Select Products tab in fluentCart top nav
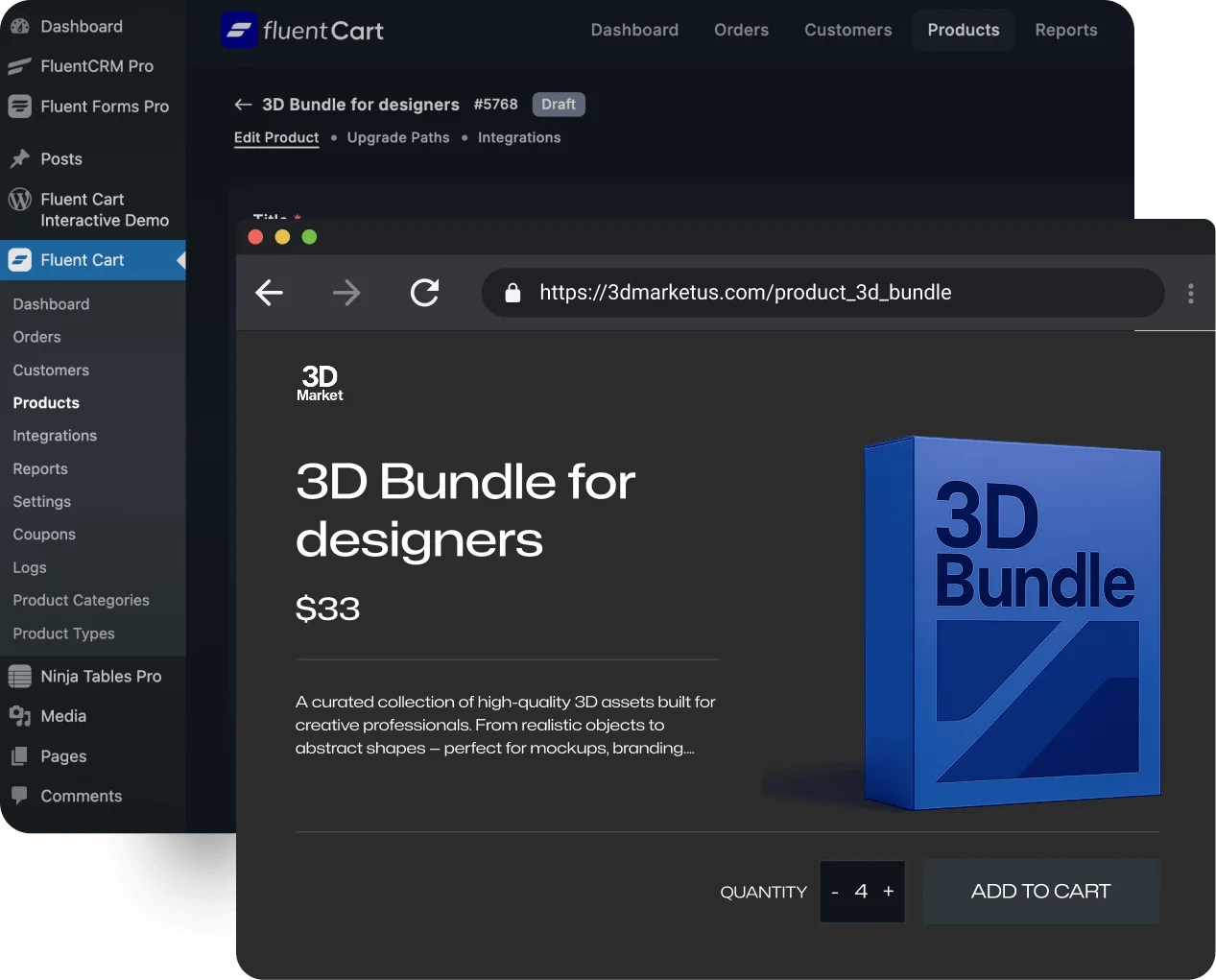This screenshot has height=980, width=1216. point(964,30)
